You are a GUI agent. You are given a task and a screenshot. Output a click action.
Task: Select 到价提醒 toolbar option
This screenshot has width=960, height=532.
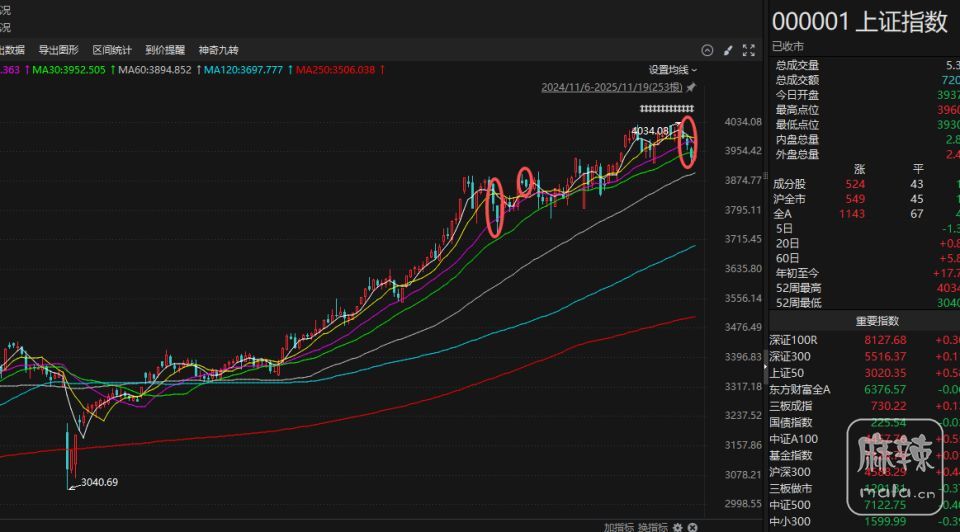click(x=165, y=50)
